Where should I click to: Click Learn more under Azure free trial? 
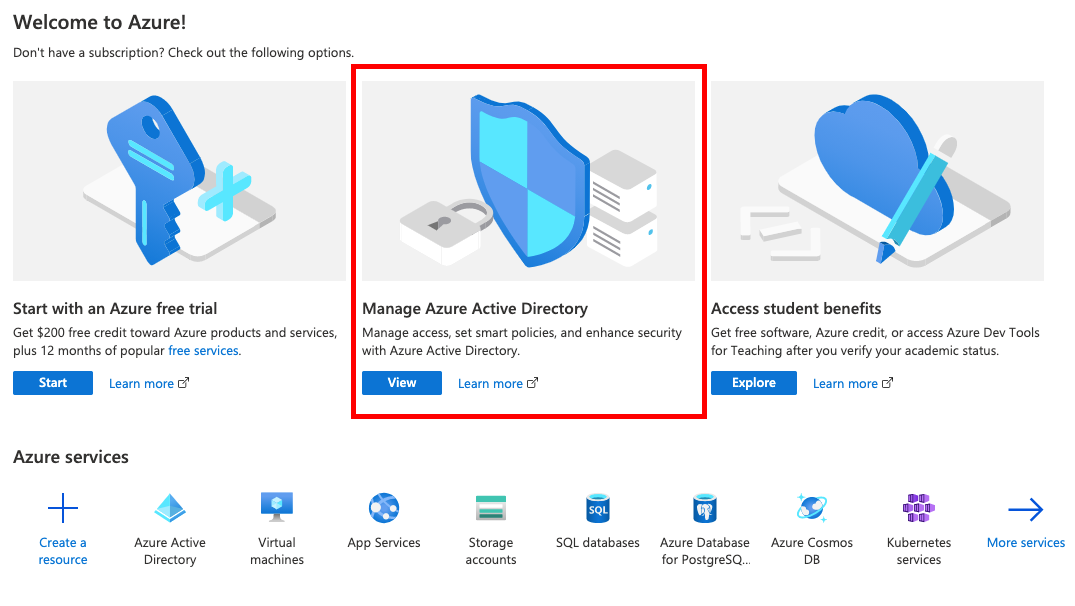pos(143,383)
